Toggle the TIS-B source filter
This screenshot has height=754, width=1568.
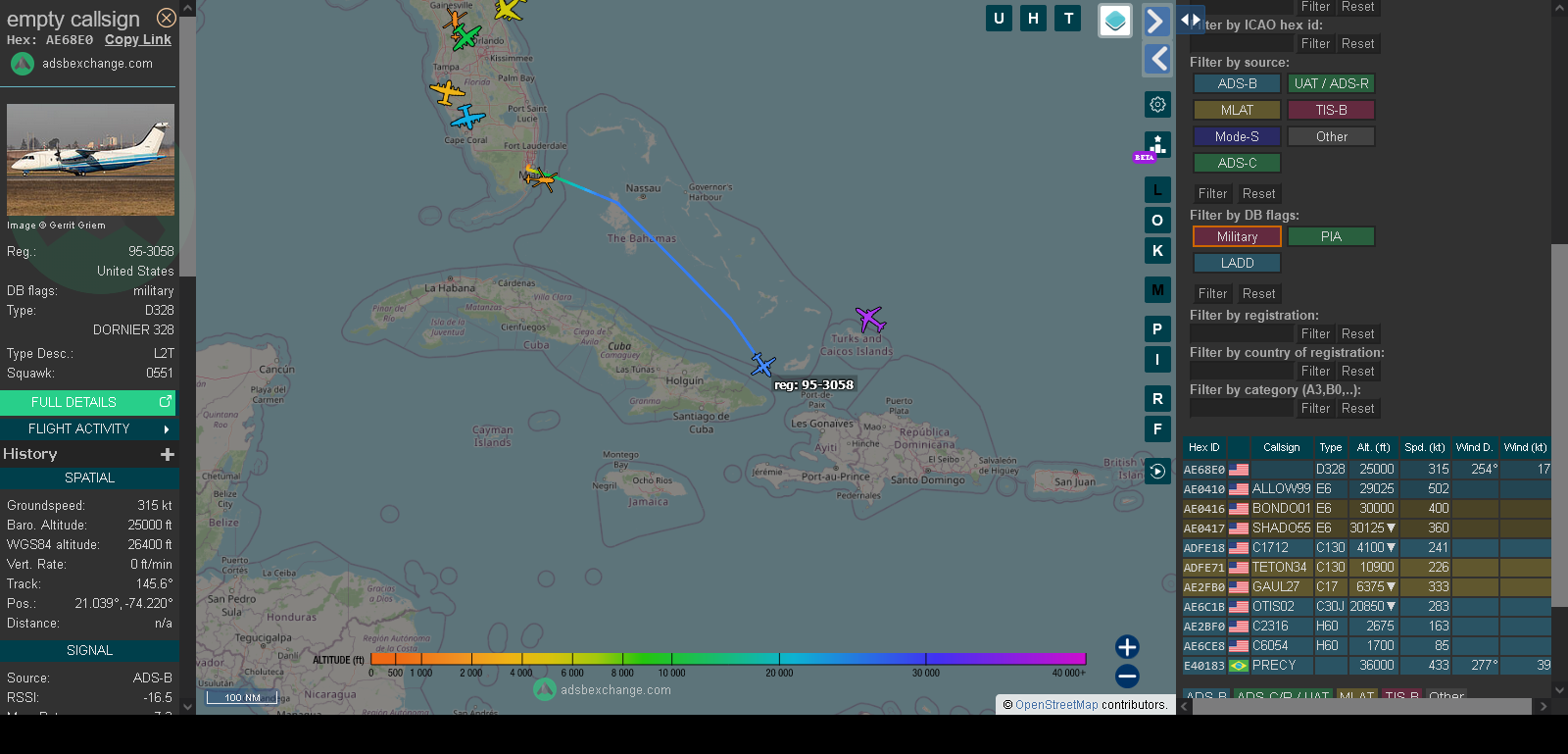pyautogui.click(x=1331, y=111)
